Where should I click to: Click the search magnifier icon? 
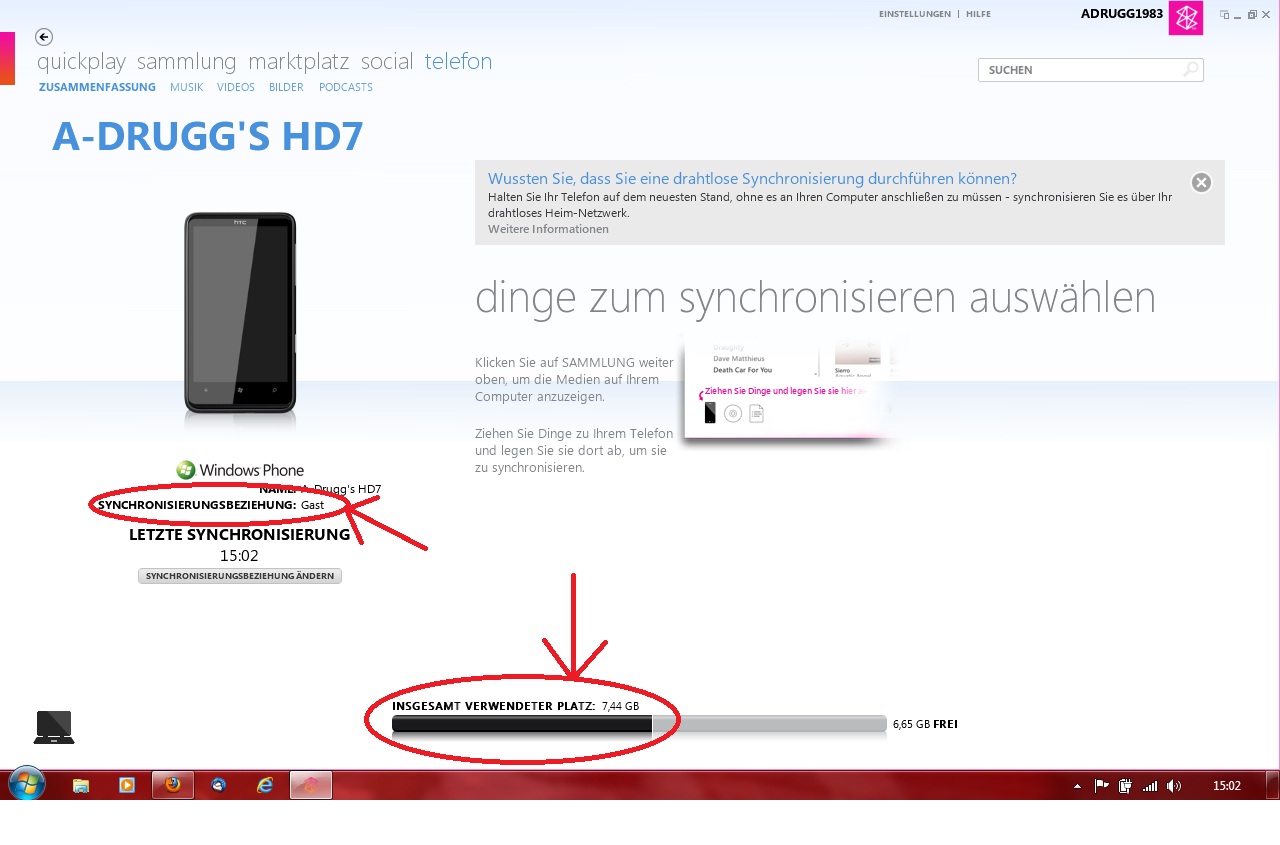1190,70
